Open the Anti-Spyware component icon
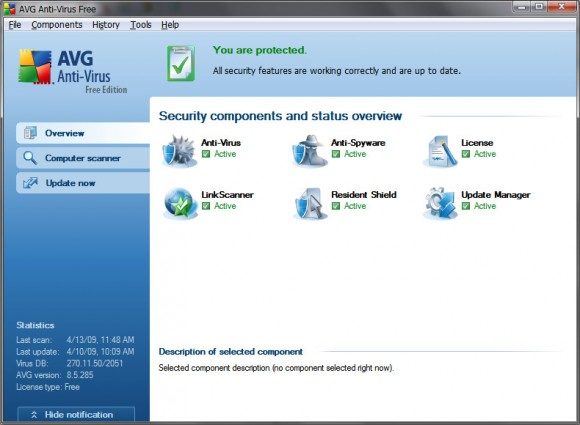Image resolution: width=580 pixels, height=425 pixels. (x=310, y=151)
